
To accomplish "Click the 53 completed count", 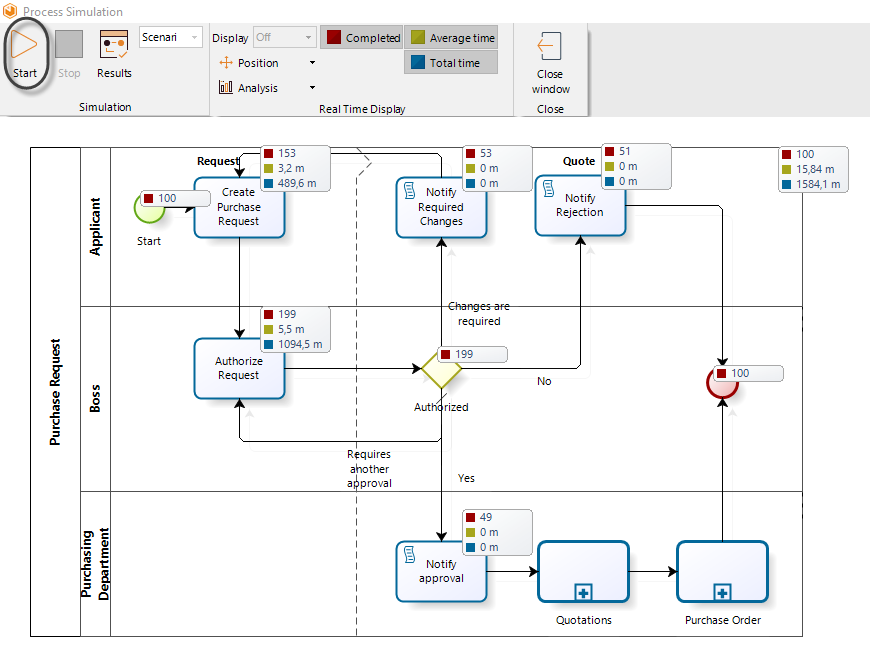I will pos(486,153).
